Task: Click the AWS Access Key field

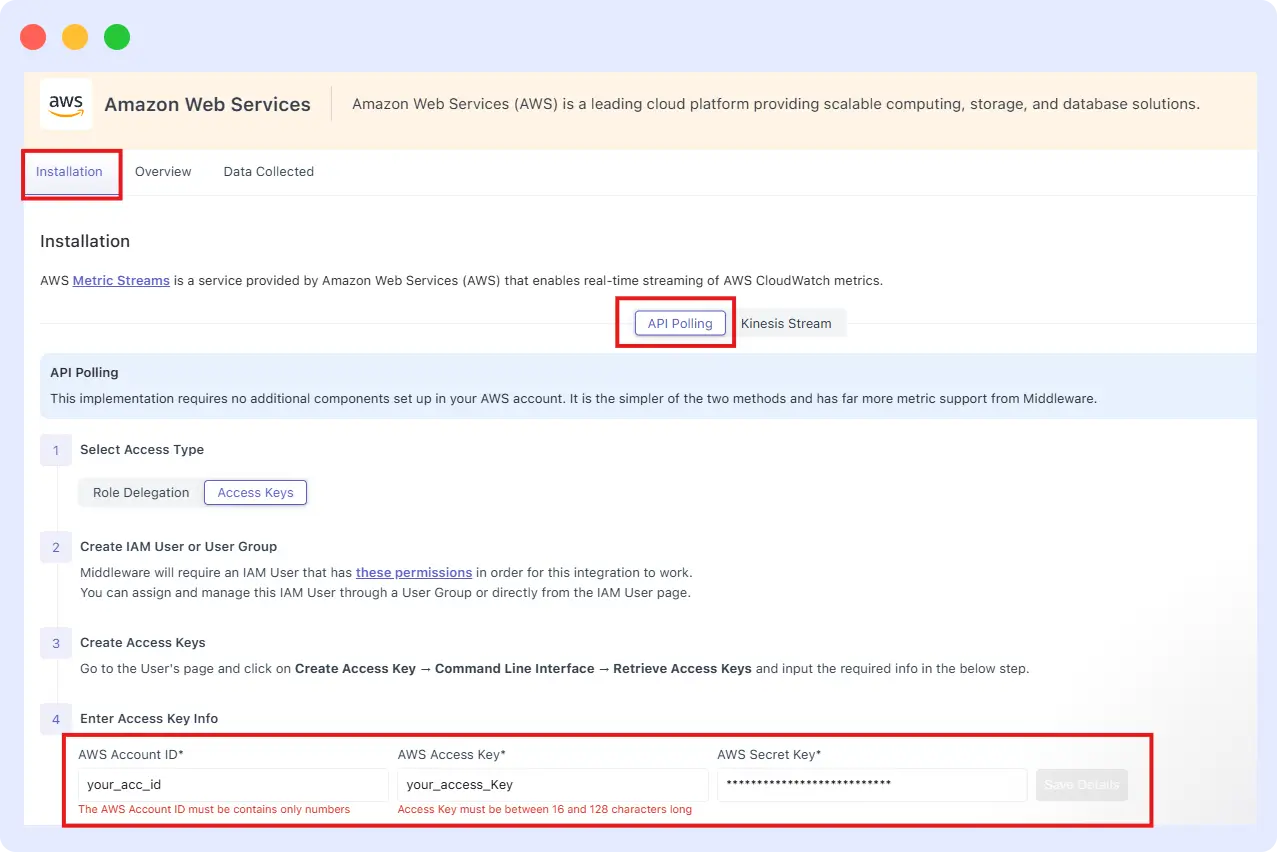Action: [552, 785]
